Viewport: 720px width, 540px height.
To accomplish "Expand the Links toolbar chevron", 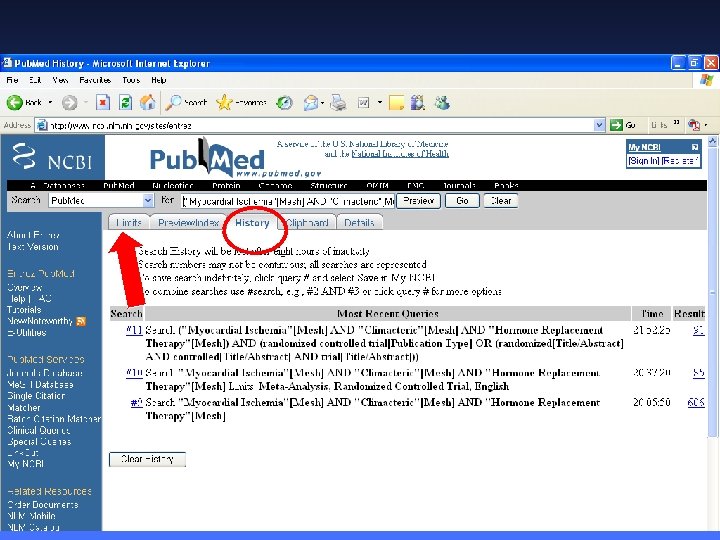I will (676, 123).
